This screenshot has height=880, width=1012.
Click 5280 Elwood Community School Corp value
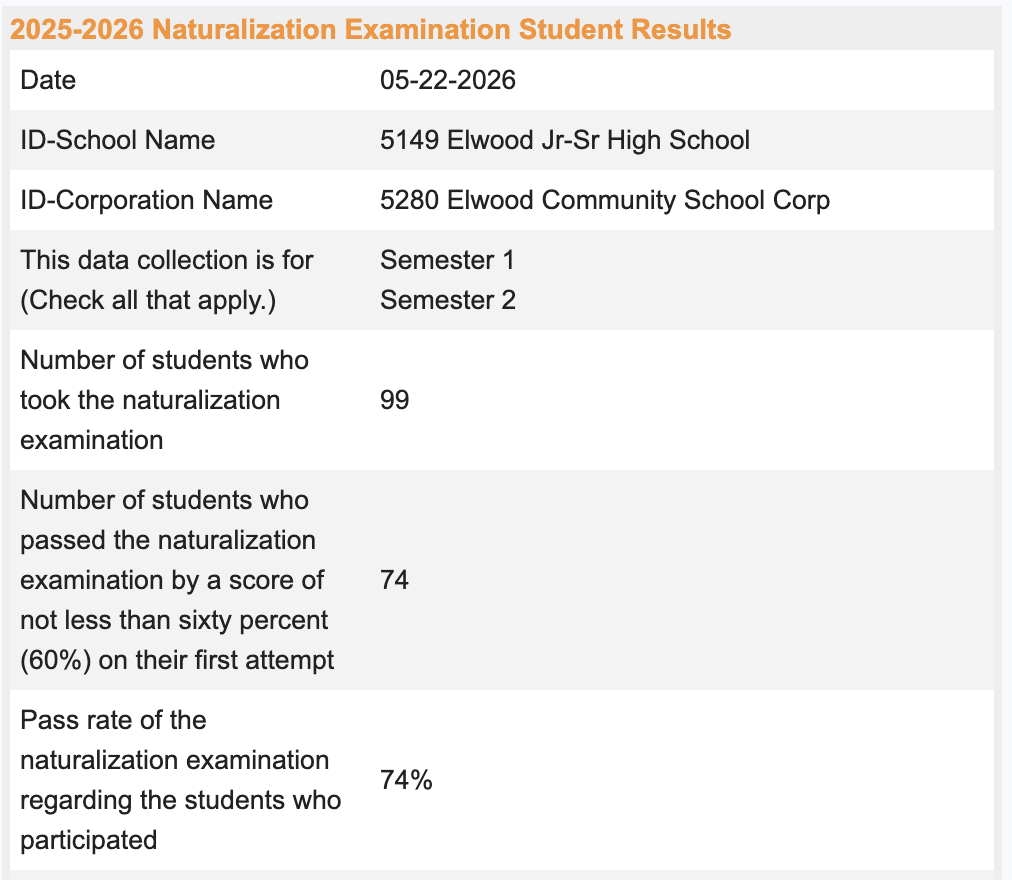point(605,200)
